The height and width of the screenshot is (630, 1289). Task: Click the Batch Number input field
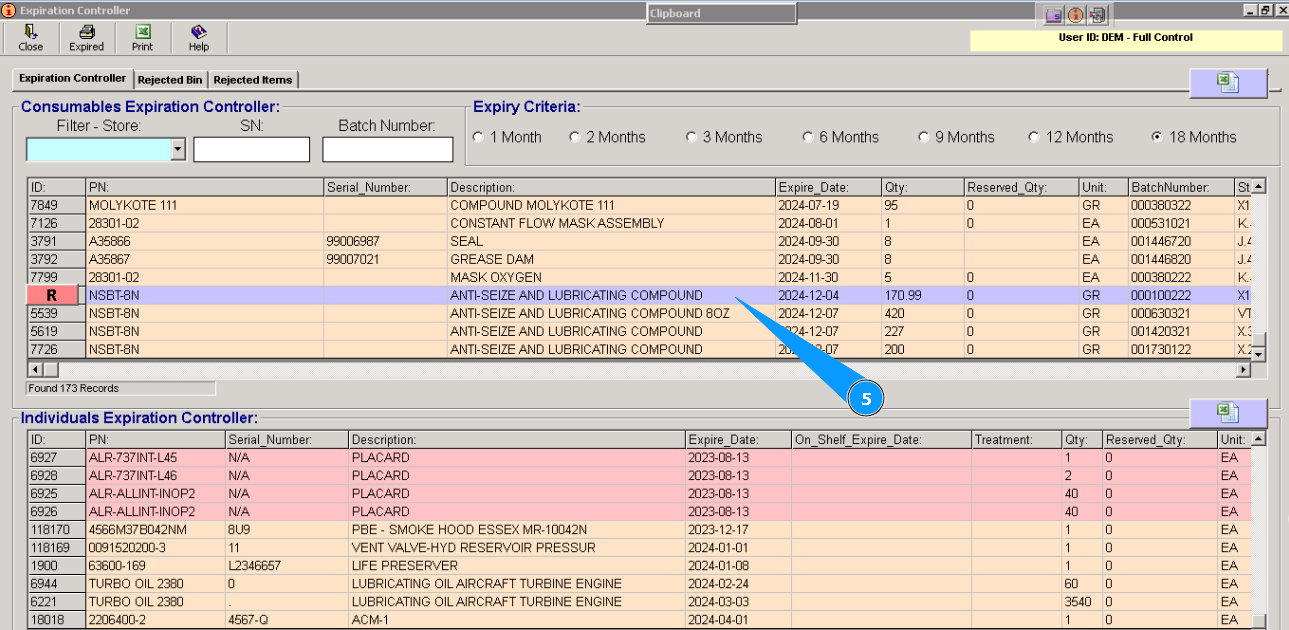click(387, 150)
